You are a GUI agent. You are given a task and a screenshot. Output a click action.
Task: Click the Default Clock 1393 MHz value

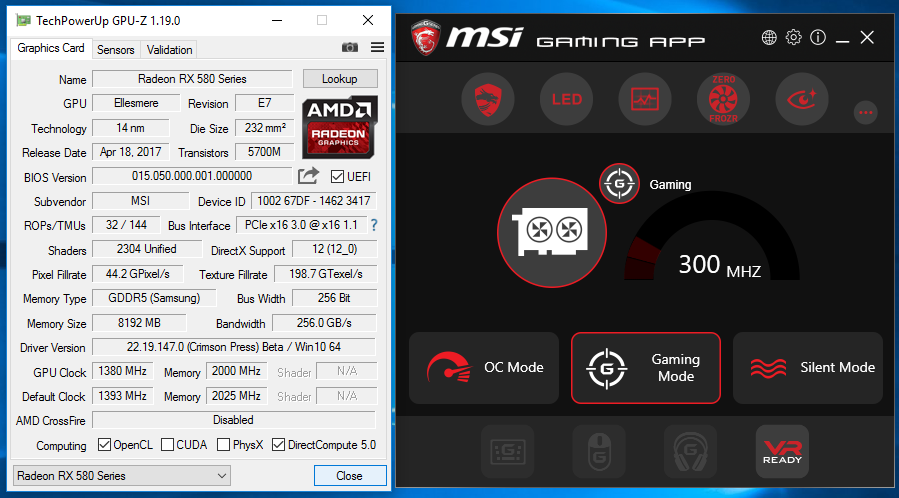point(123,396)
